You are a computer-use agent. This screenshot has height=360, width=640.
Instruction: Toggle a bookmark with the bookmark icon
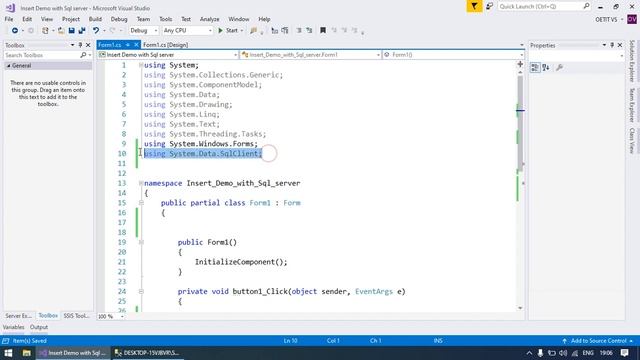point(323,31)
